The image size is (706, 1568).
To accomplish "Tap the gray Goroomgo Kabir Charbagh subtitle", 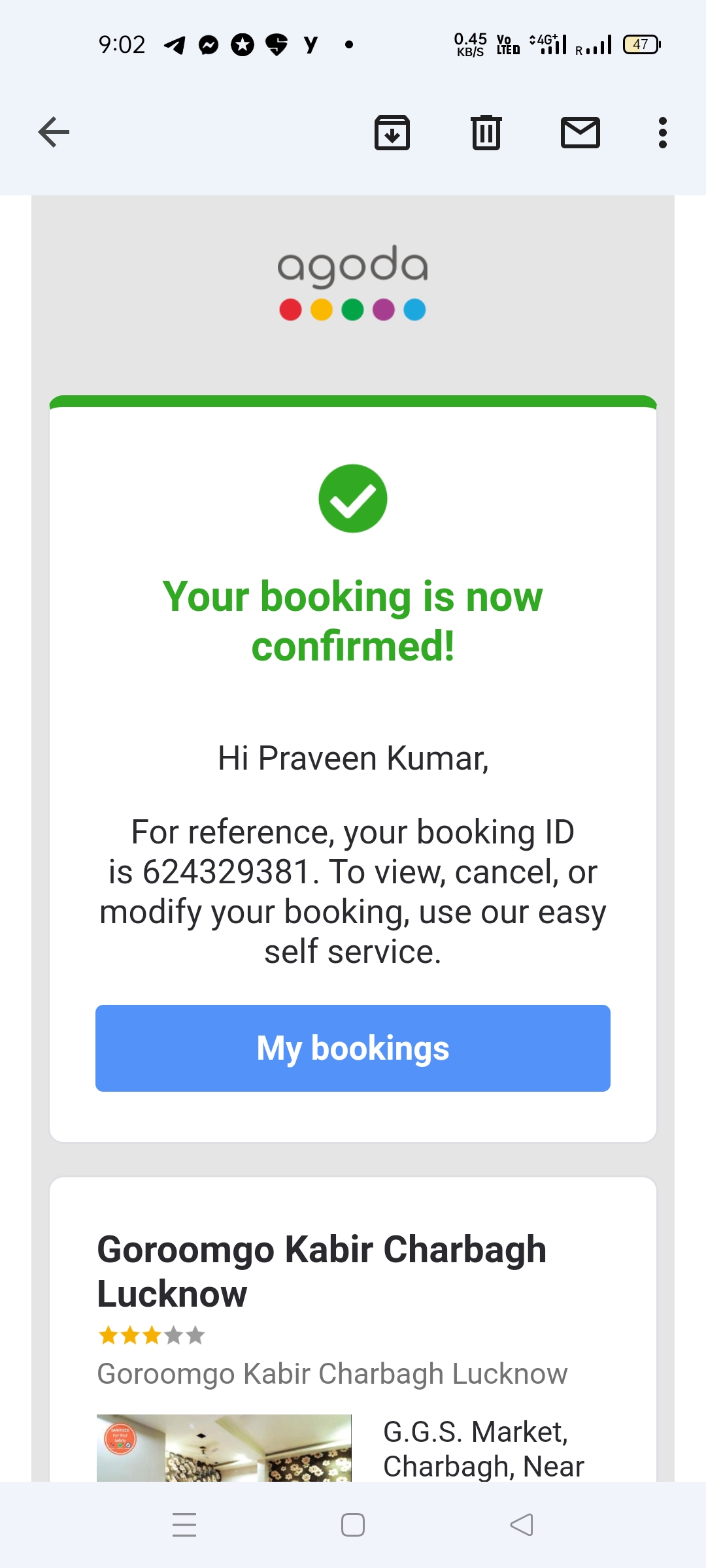I will click(332, 1374).
